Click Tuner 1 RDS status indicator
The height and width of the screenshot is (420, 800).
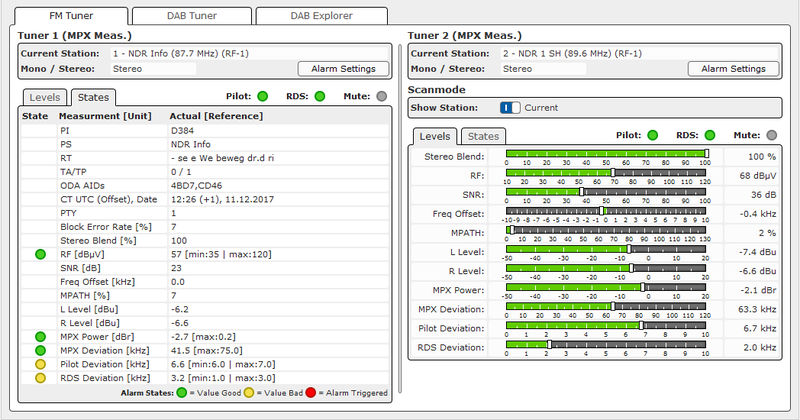(320, 96)
